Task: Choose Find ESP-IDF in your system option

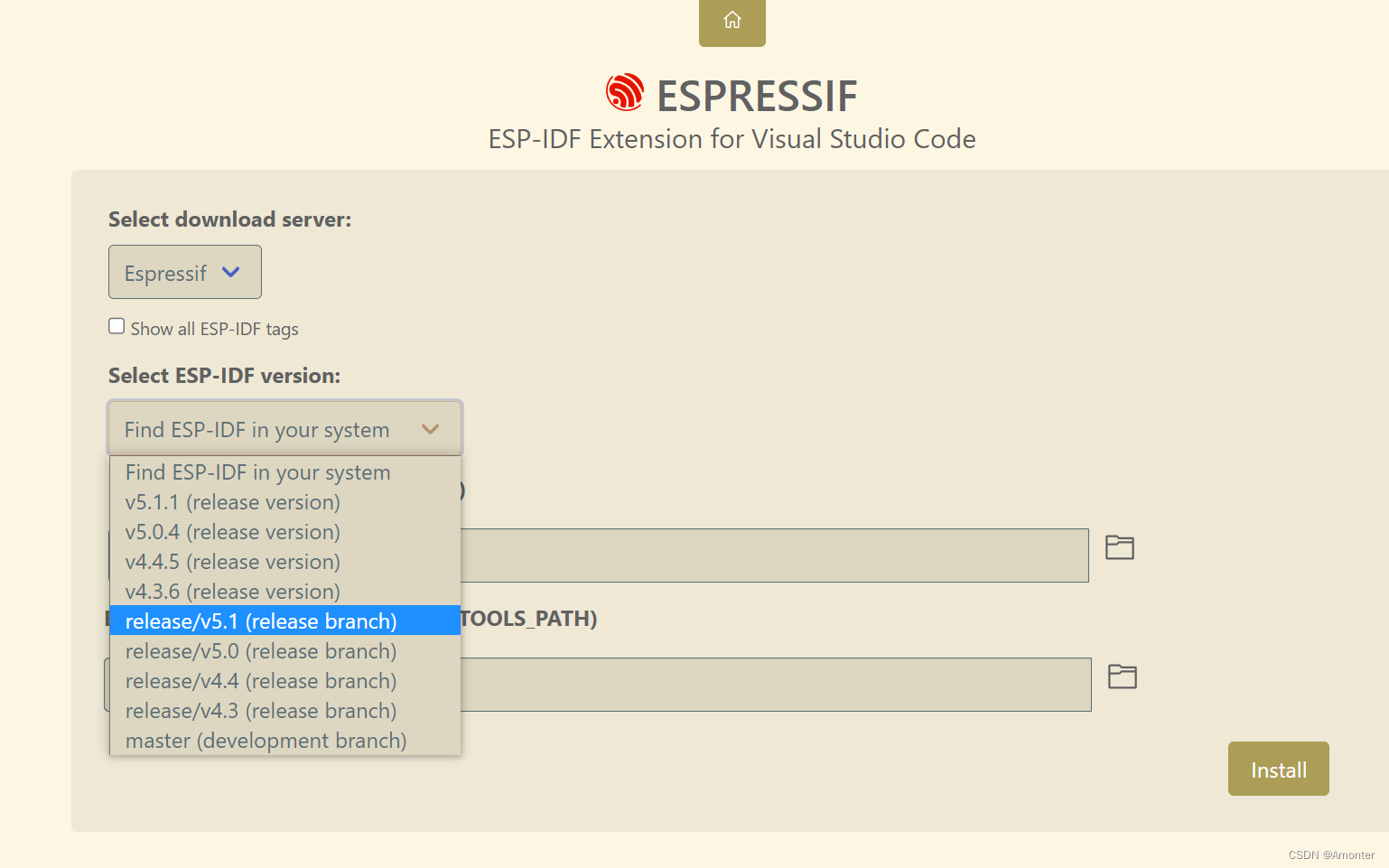Action: (285, 472)
